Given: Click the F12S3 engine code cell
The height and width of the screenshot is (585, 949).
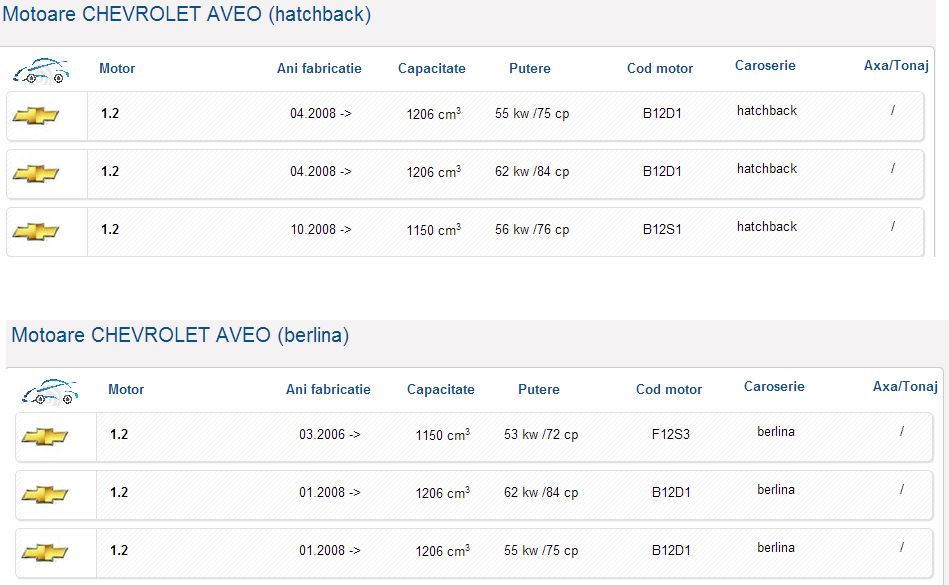Looking at the screenshot, I should (x=670, y=435).
